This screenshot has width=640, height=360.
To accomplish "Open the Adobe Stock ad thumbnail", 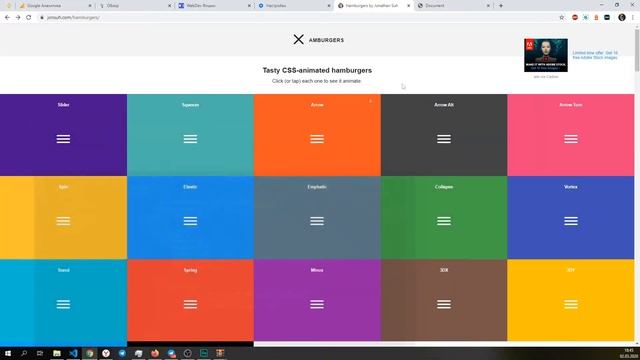I will (x=546, y=55).
